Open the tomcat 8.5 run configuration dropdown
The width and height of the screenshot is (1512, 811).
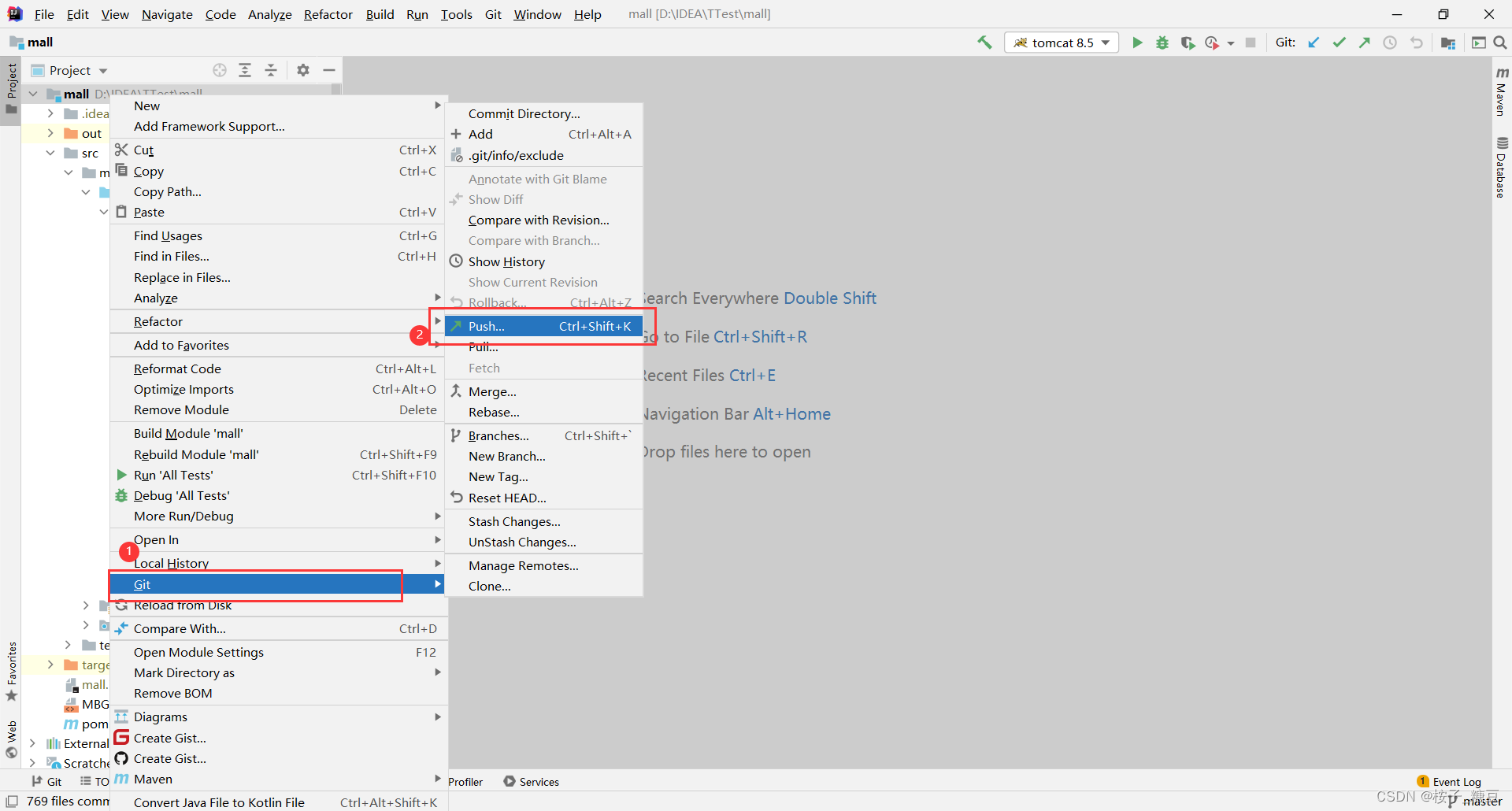click(1062, 42)
